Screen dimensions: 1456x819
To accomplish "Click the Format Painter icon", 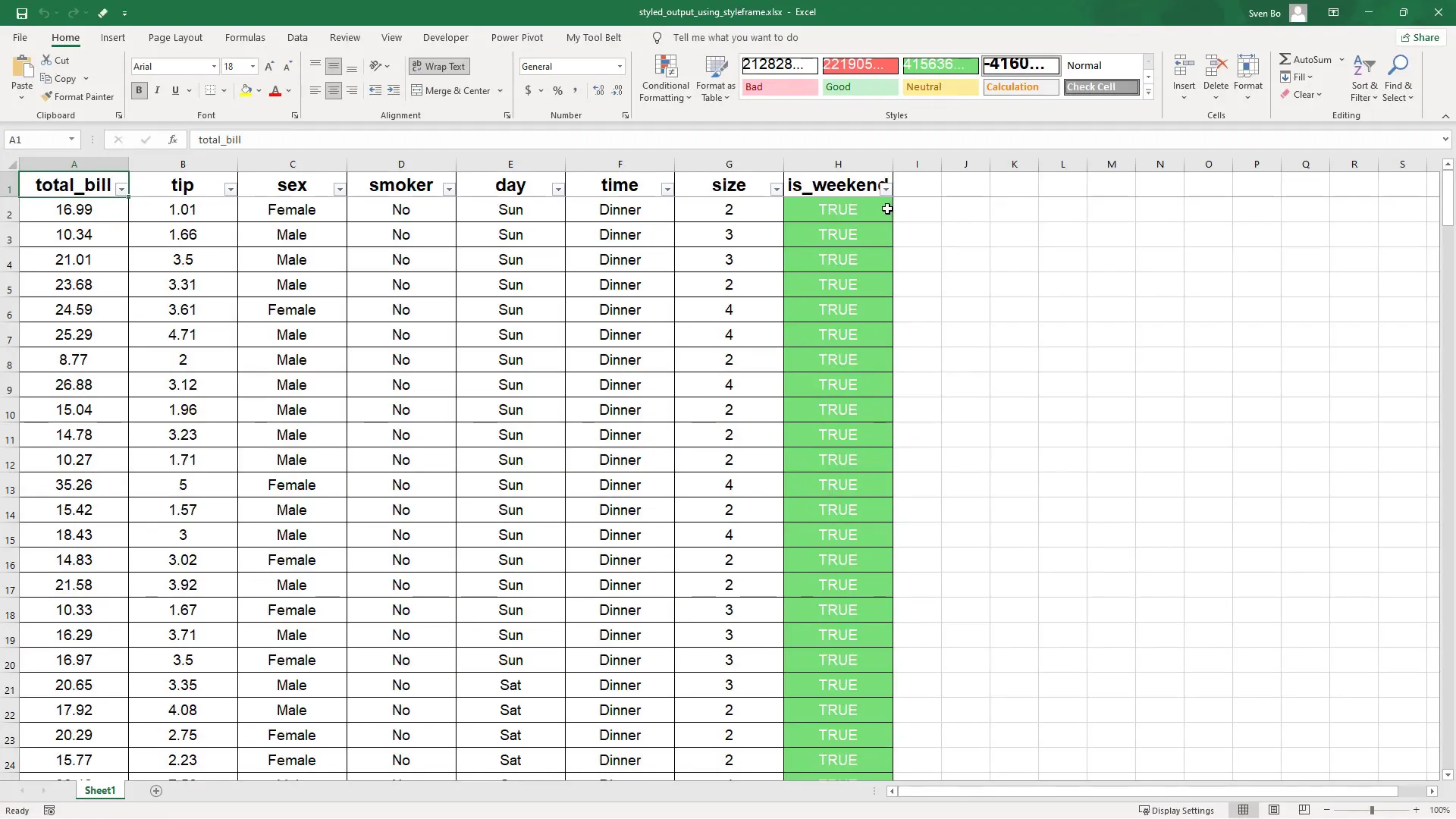I will pyautogui.click(x=47, y=97).
